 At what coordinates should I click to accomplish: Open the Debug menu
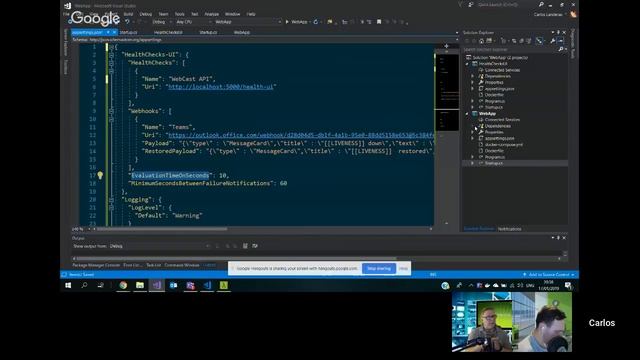tap(146, 14)
